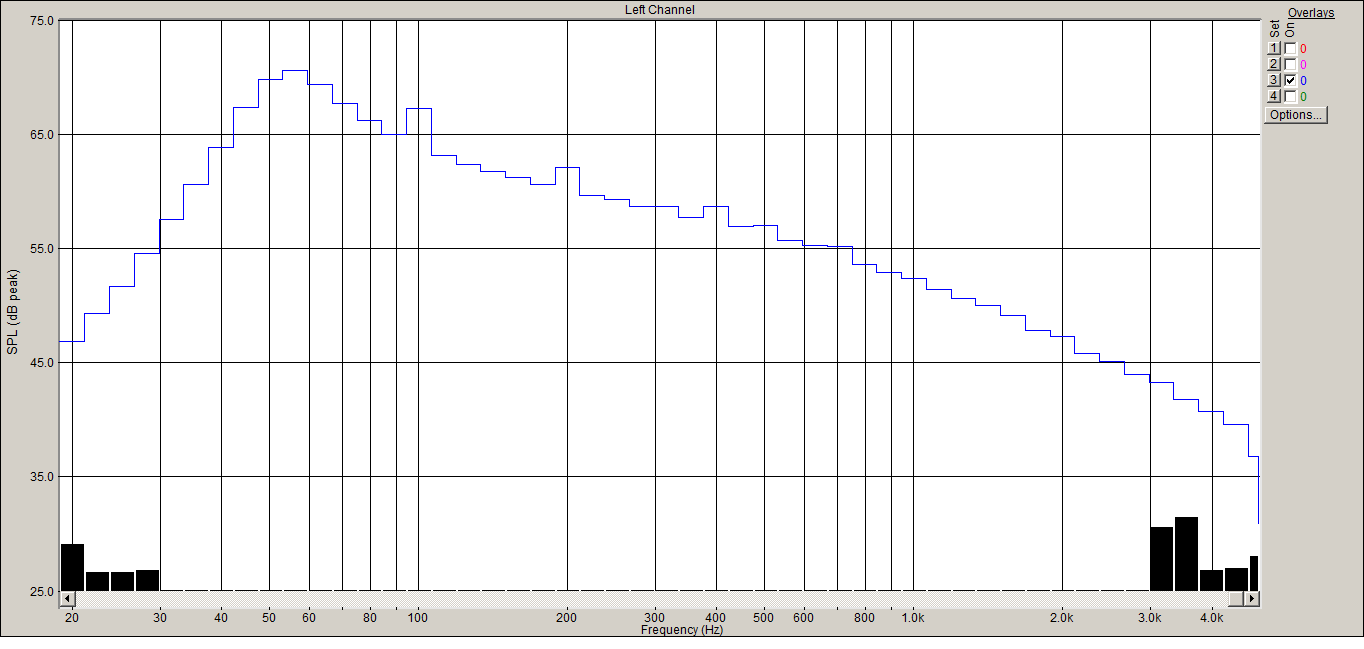Click the green overlay 4 value
This screenshot has width=1364, height=649.
point(1303,97)
